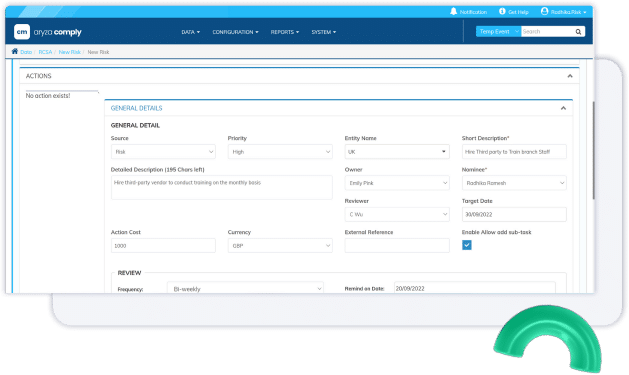629x375 pixels.
Task: Click the Notification bell icon
Action: tap(453, 11)
